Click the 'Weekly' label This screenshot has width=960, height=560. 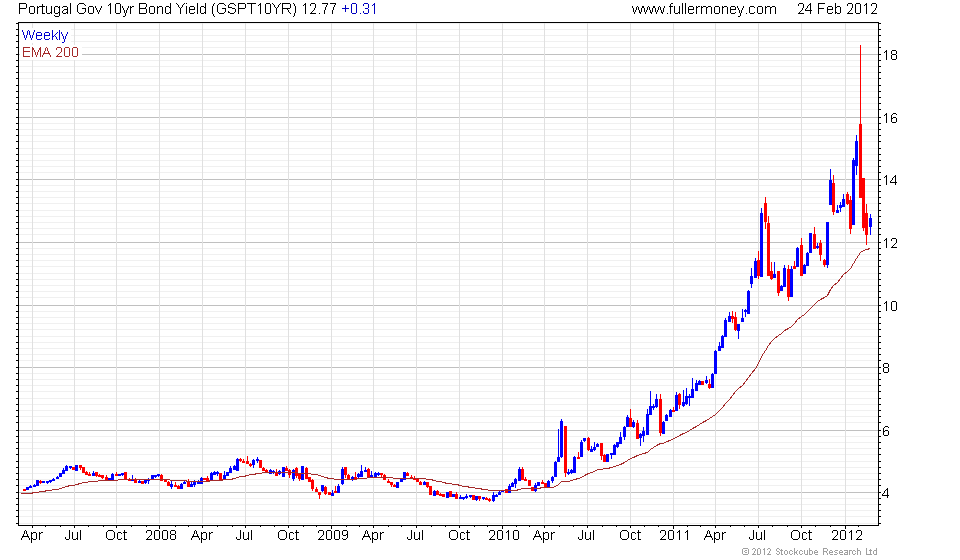pos(45,35)
